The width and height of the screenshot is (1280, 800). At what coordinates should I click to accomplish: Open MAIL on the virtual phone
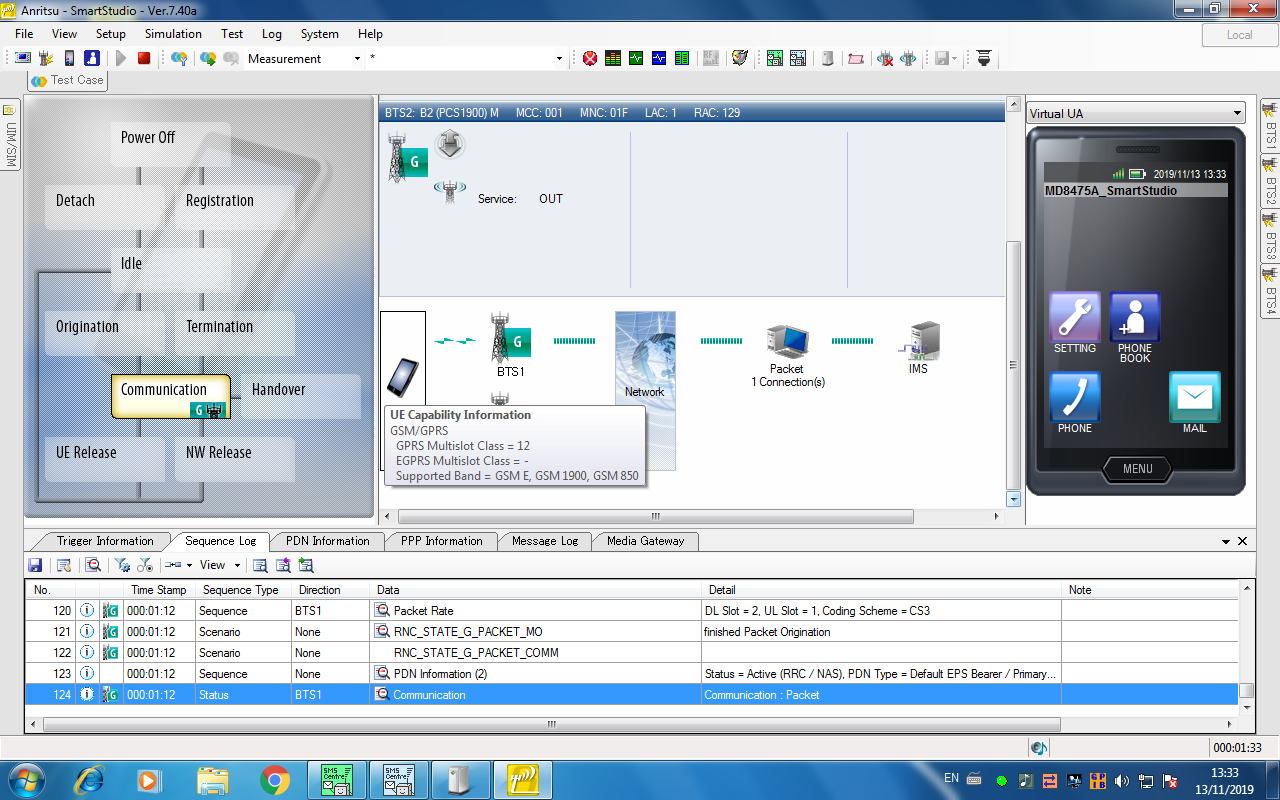(x=1195, y=403)
